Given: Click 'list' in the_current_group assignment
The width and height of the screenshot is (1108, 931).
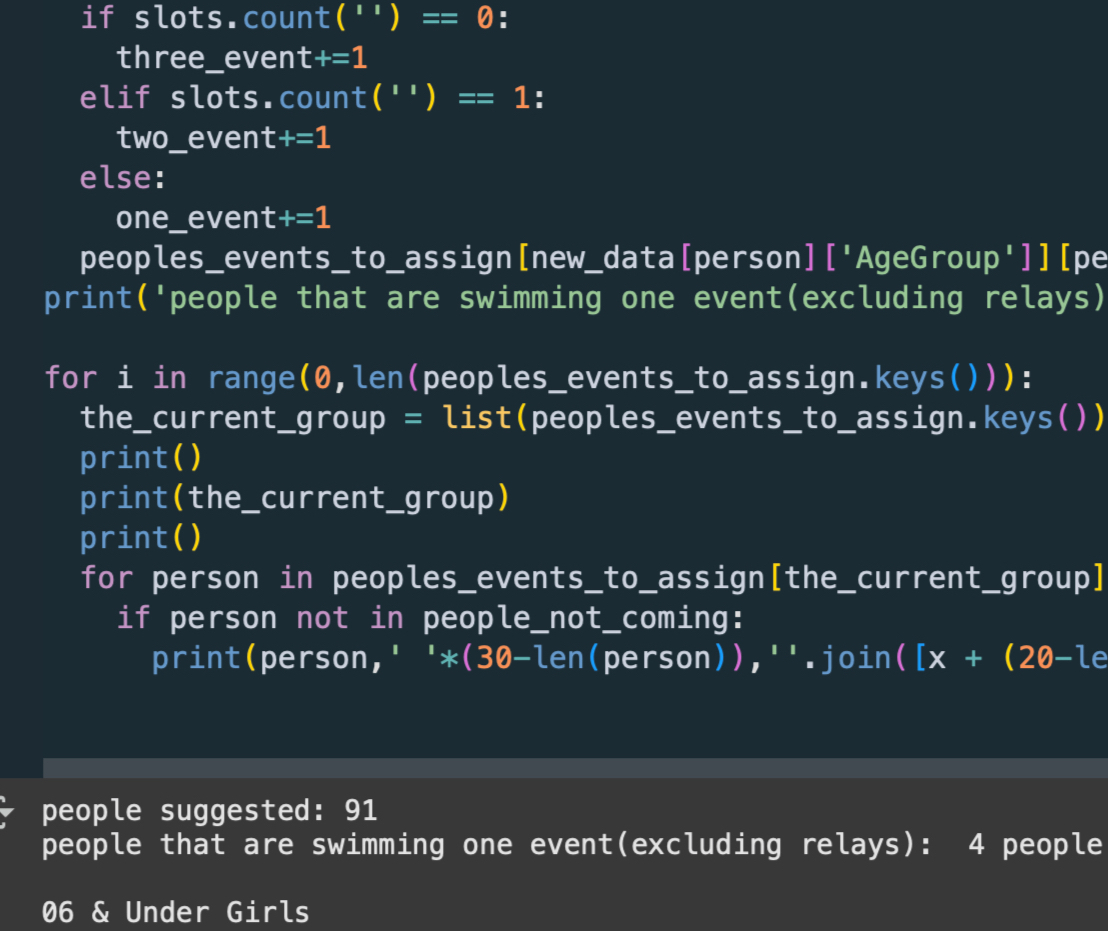Looking at the screenshot, I should pyautogui.click(x=478, y=418).
